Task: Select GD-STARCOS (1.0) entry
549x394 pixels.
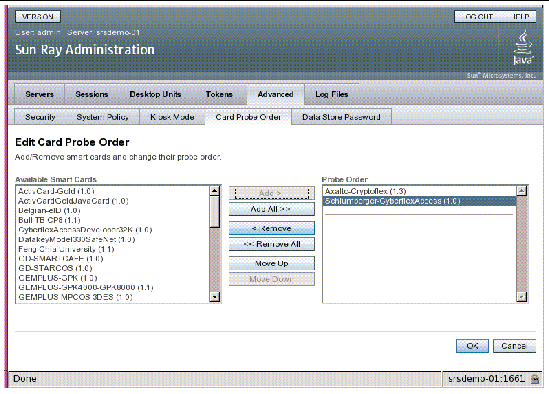Action: coord(113,268)
